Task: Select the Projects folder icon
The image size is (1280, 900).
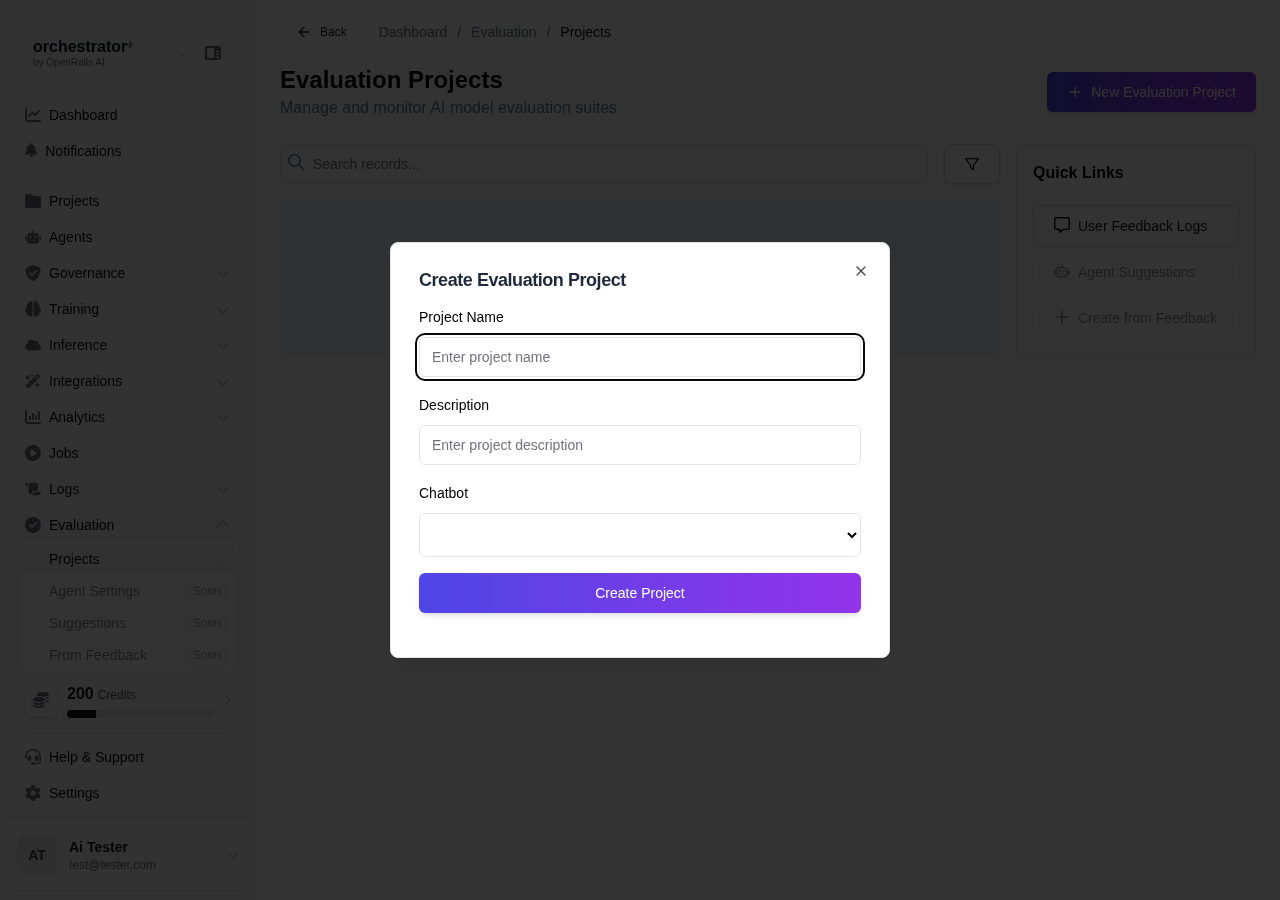Action: point(33,200)
